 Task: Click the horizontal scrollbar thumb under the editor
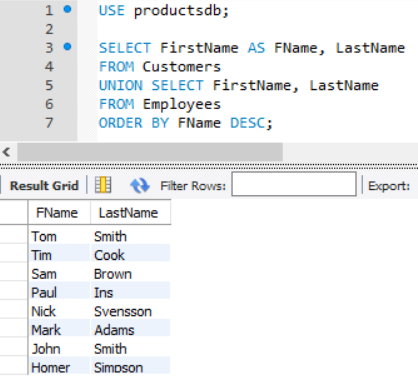tap(150, 152)
